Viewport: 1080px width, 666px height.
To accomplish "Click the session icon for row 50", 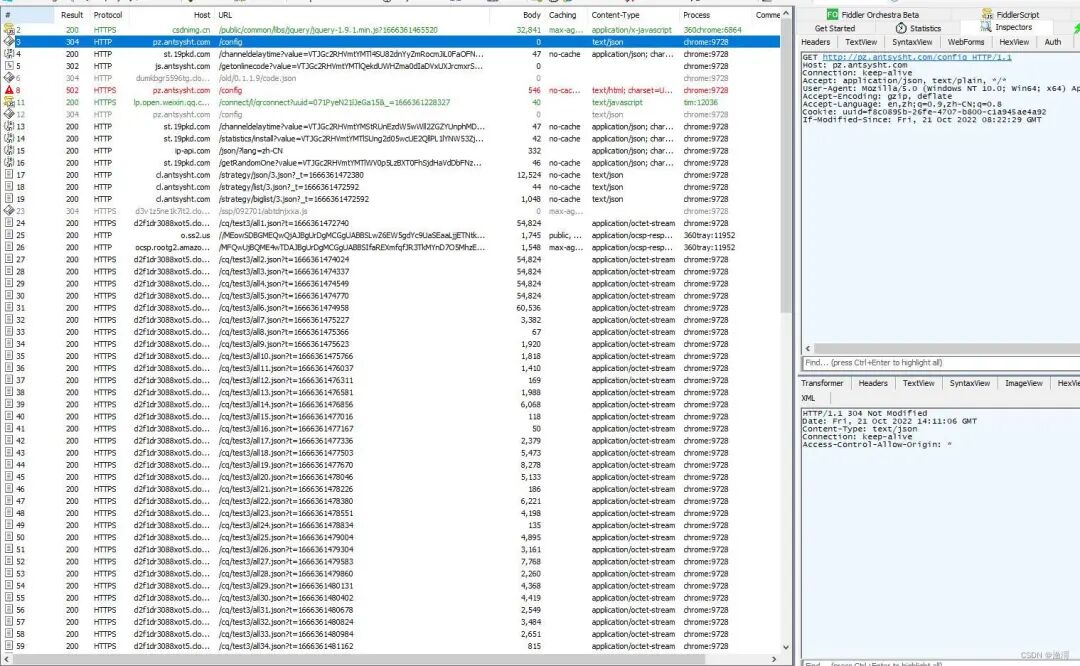I will click(9, 537).
